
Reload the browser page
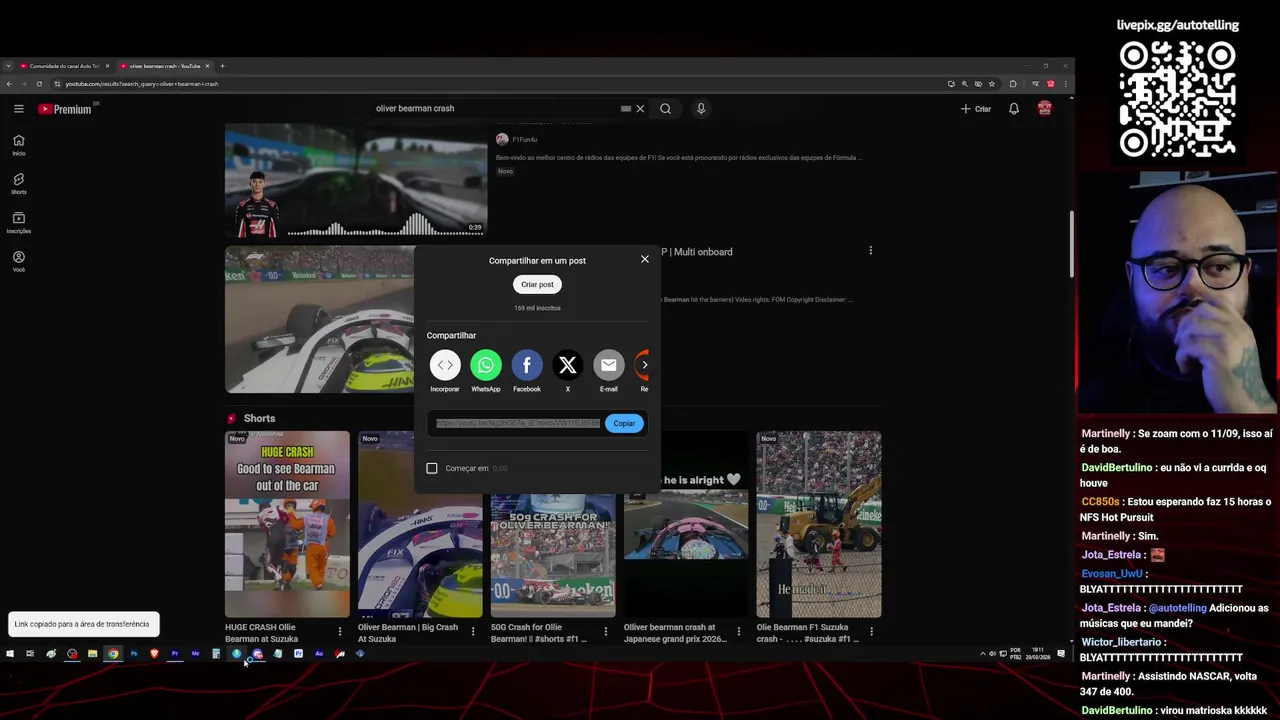[41, 84]
